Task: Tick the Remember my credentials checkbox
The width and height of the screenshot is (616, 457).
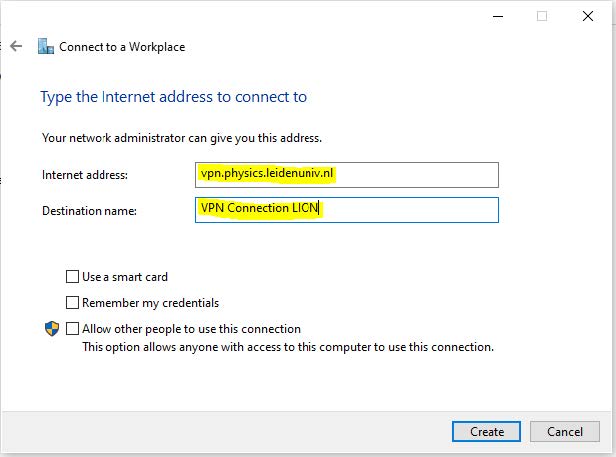Action: 72,303
